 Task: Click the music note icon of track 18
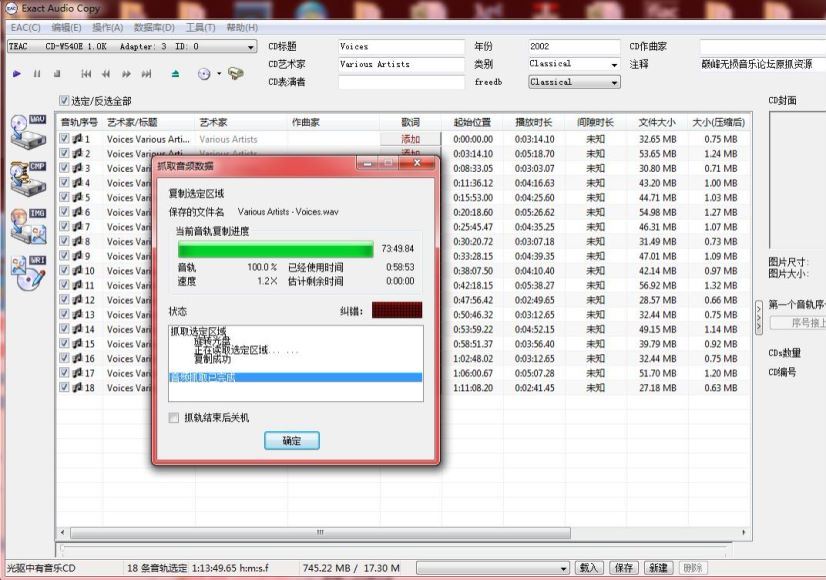tap(77, 387)
